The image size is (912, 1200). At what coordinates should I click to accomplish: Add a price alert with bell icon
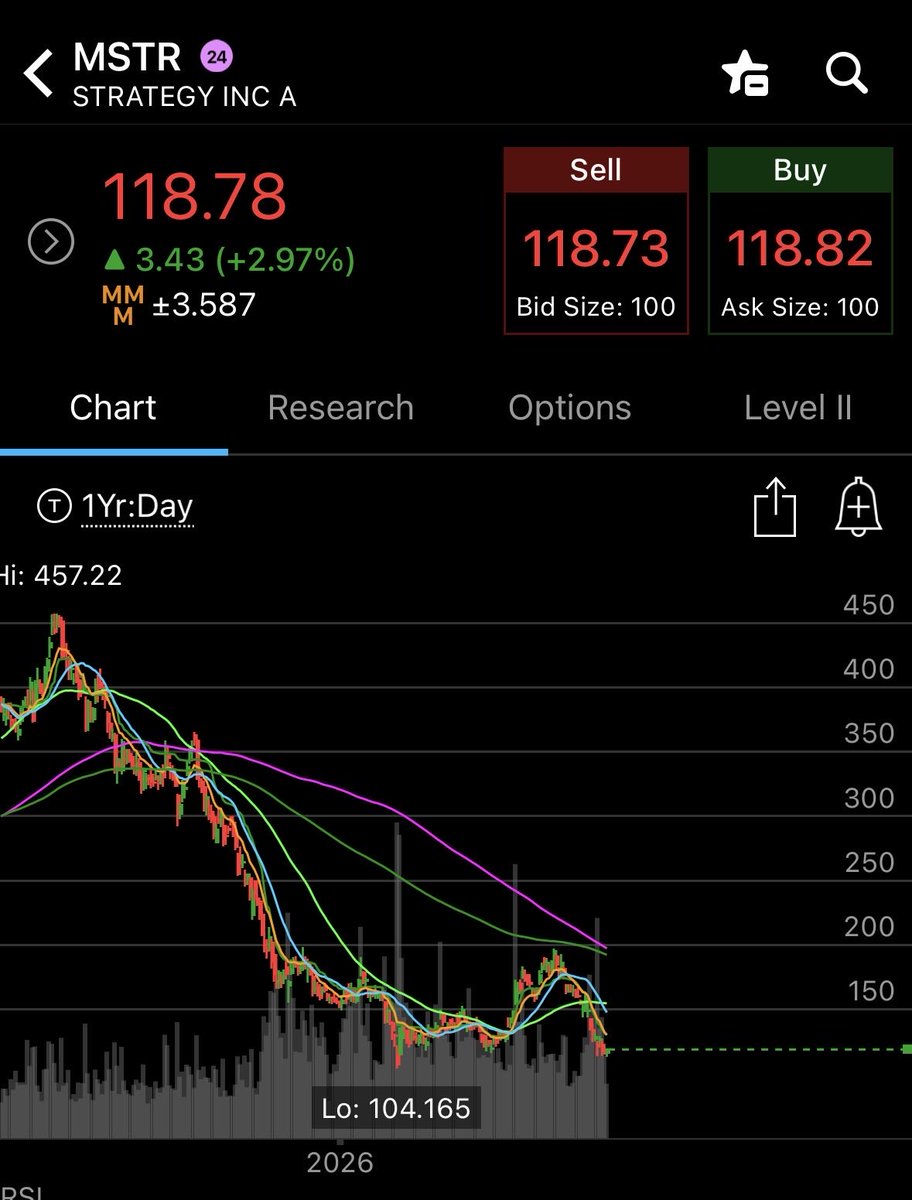point(858,507)
